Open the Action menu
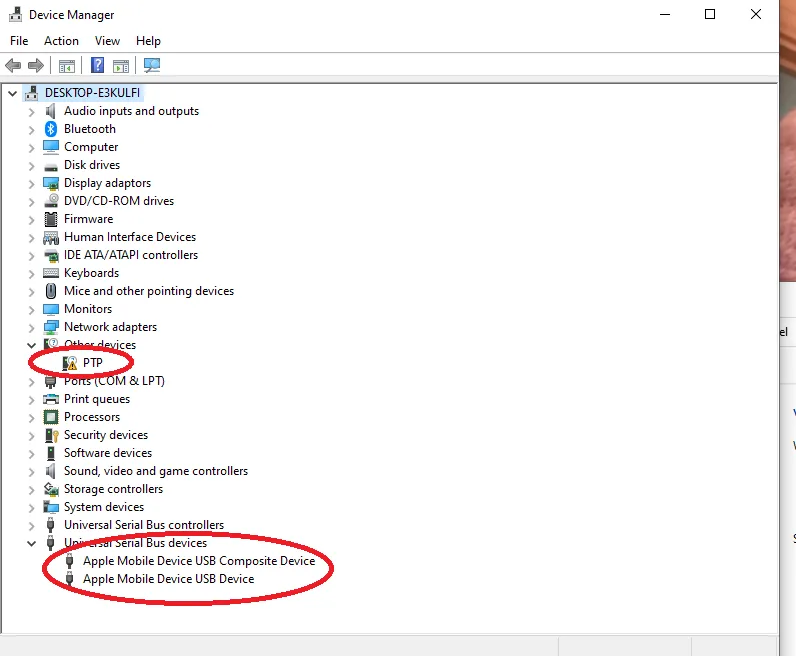 pos(61,41)
